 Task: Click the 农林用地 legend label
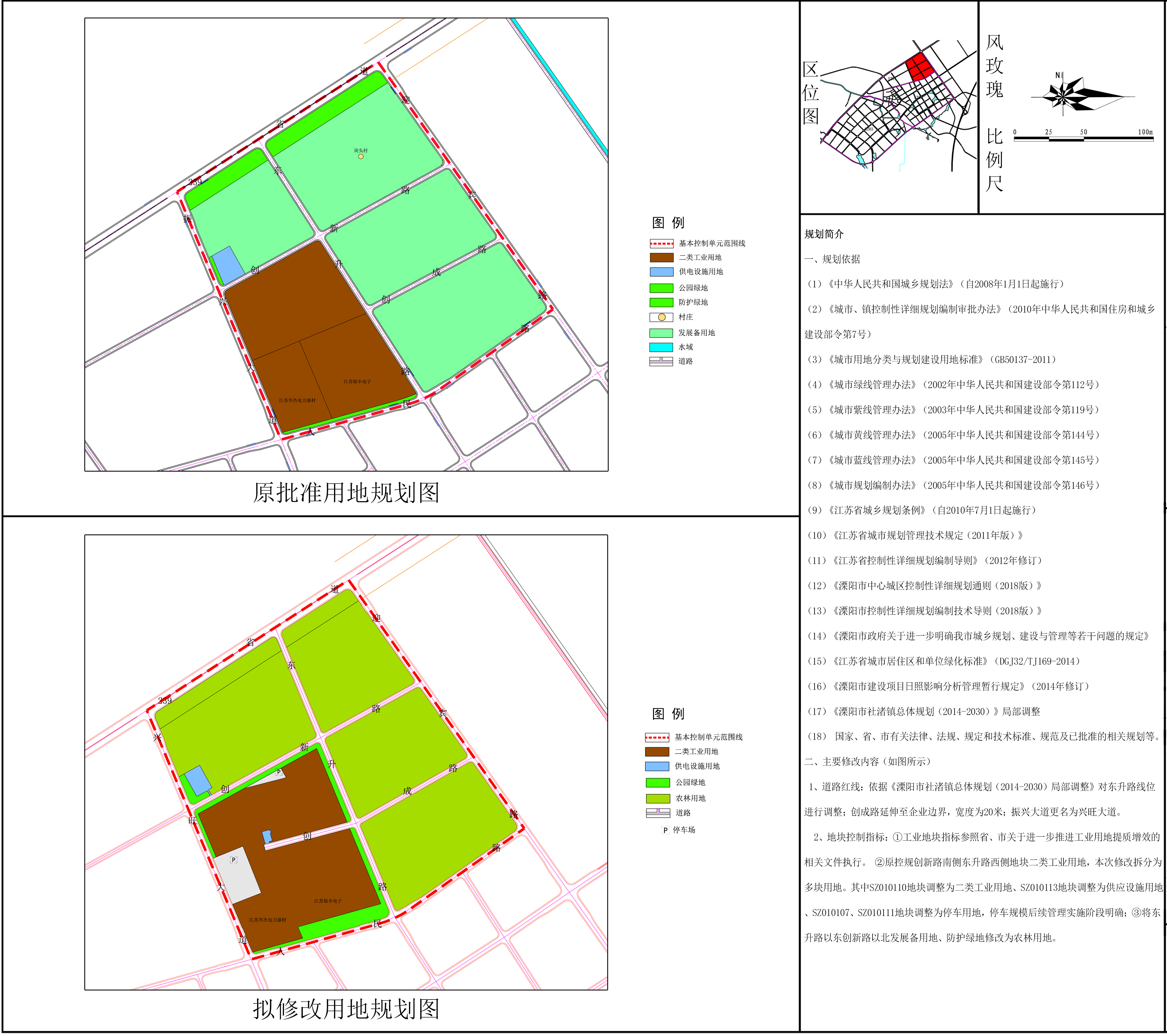click(691, 798)
